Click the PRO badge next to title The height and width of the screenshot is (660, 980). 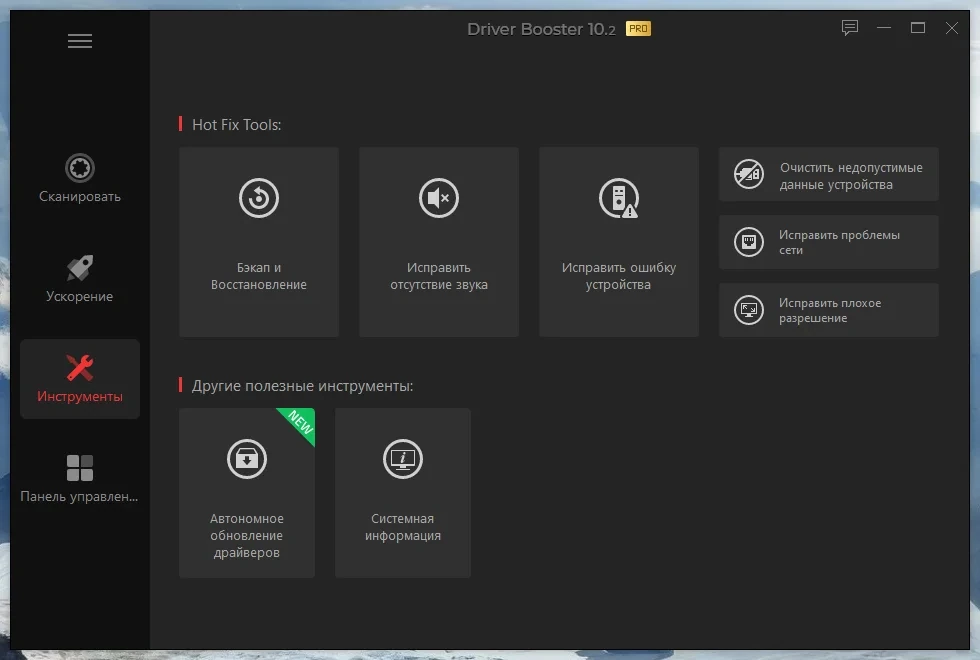click(638, 29)
